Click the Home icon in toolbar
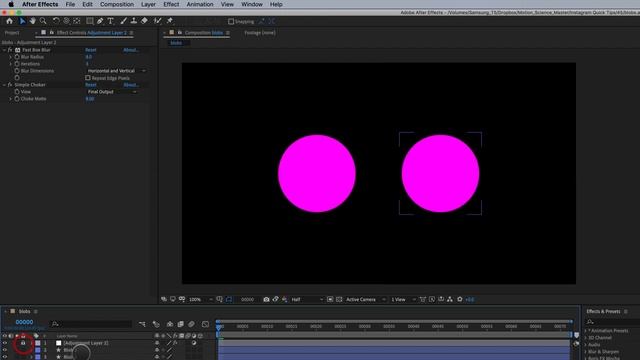Viewport: 640px width, 360px height. click(x=9, y=21)
